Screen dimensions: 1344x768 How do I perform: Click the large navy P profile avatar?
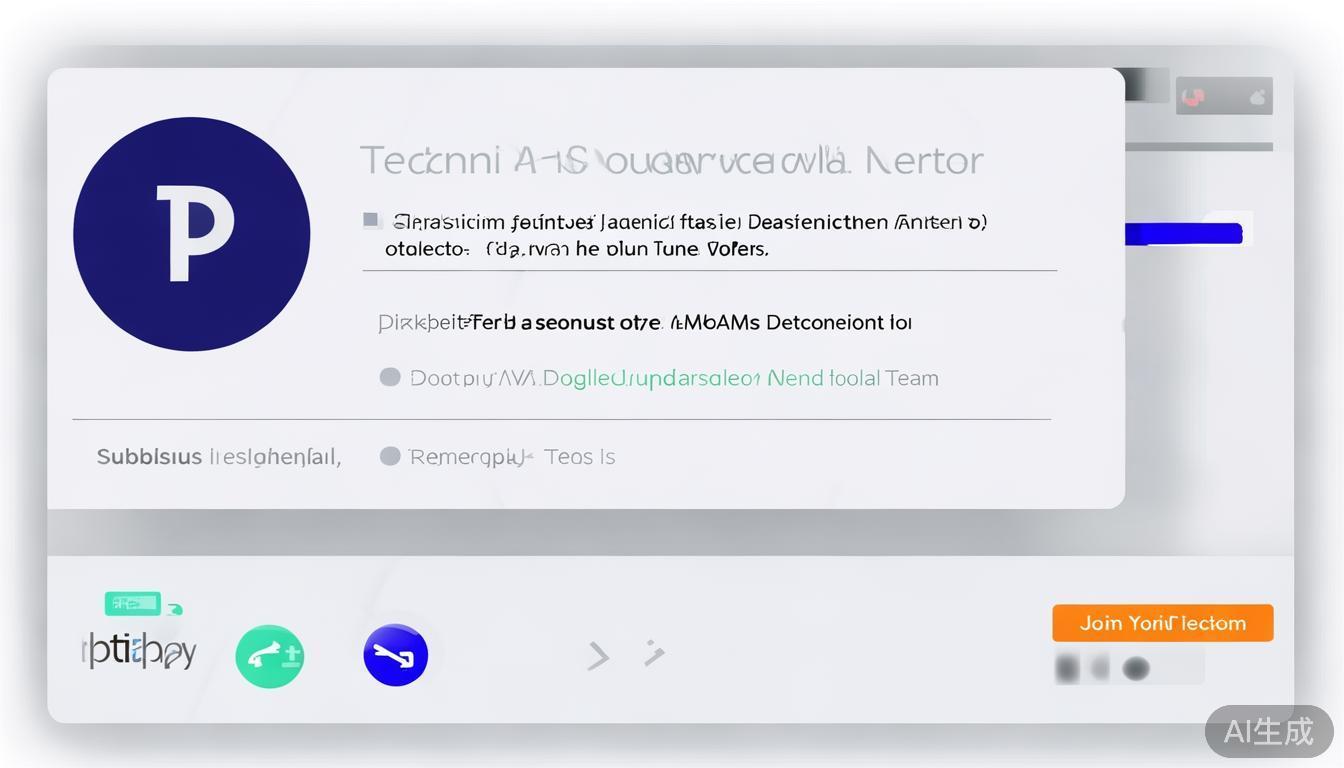coord(191,234)
